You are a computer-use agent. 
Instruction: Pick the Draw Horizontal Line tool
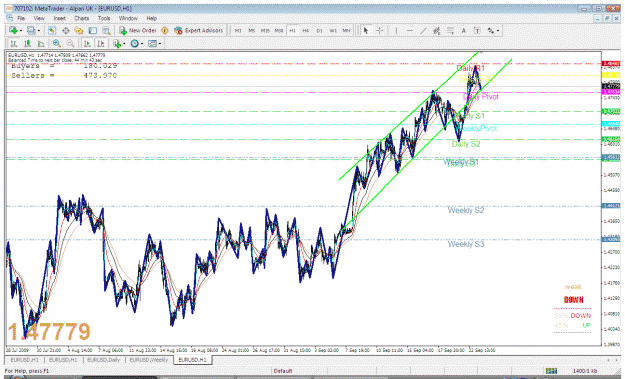pyautogui.click(x=410, y=30)
